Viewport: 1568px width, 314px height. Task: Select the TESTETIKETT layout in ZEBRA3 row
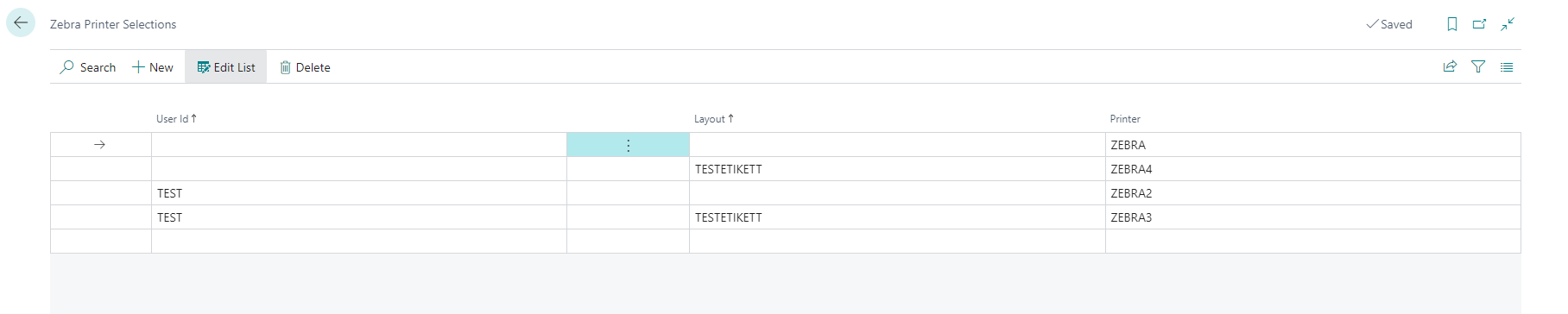point(897,217)
